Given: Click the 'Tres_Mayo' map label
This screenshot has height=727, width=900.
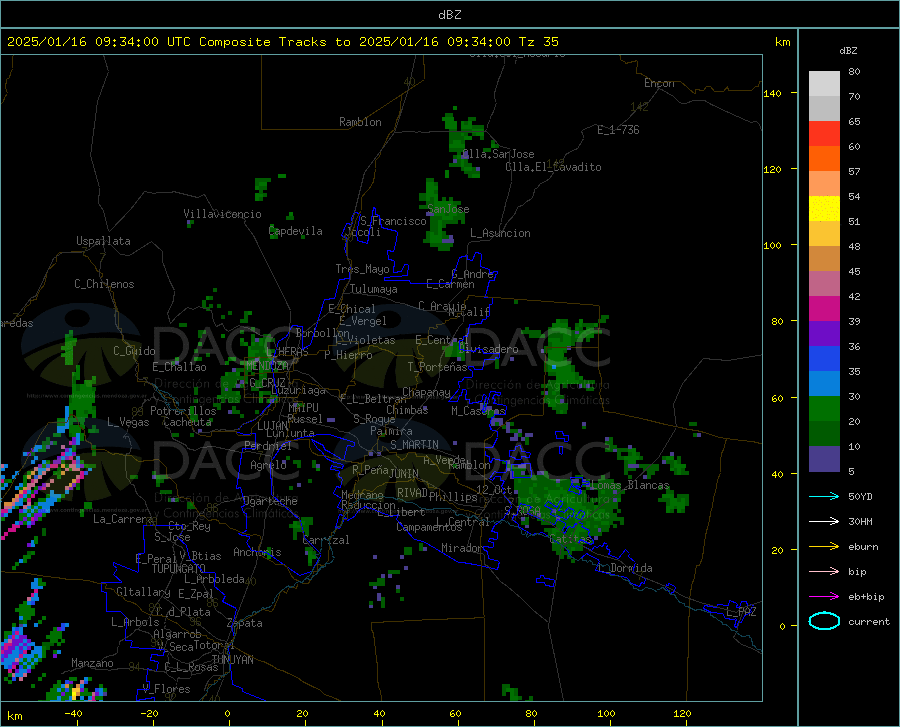Looking at the screenshot, I should click(x=362, y=269).
